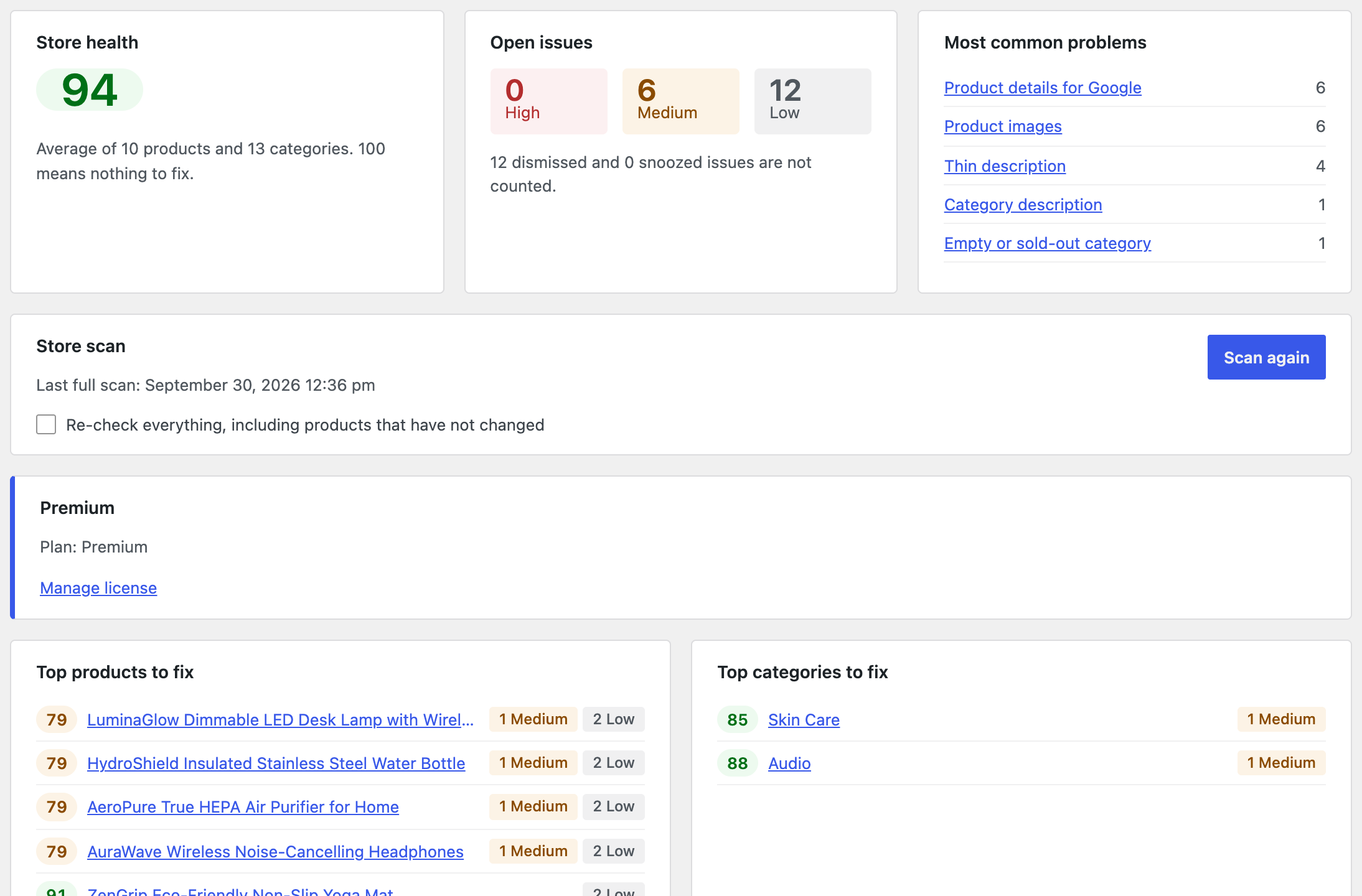The width and height of the screenshot is (1362, 896).
Task: Click the Scan again button
Action: point(1266,357)
